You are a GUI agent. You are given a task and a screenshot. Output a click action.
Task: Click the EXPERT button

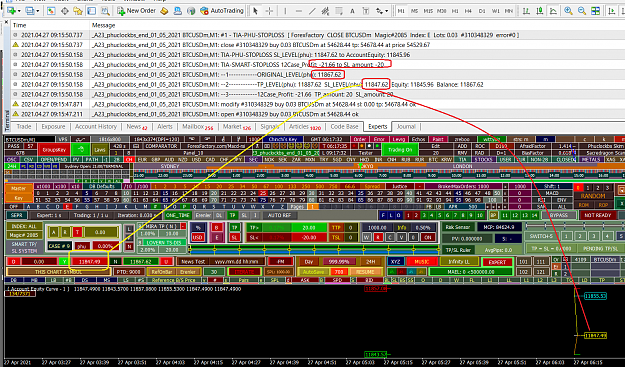[497, 262]
